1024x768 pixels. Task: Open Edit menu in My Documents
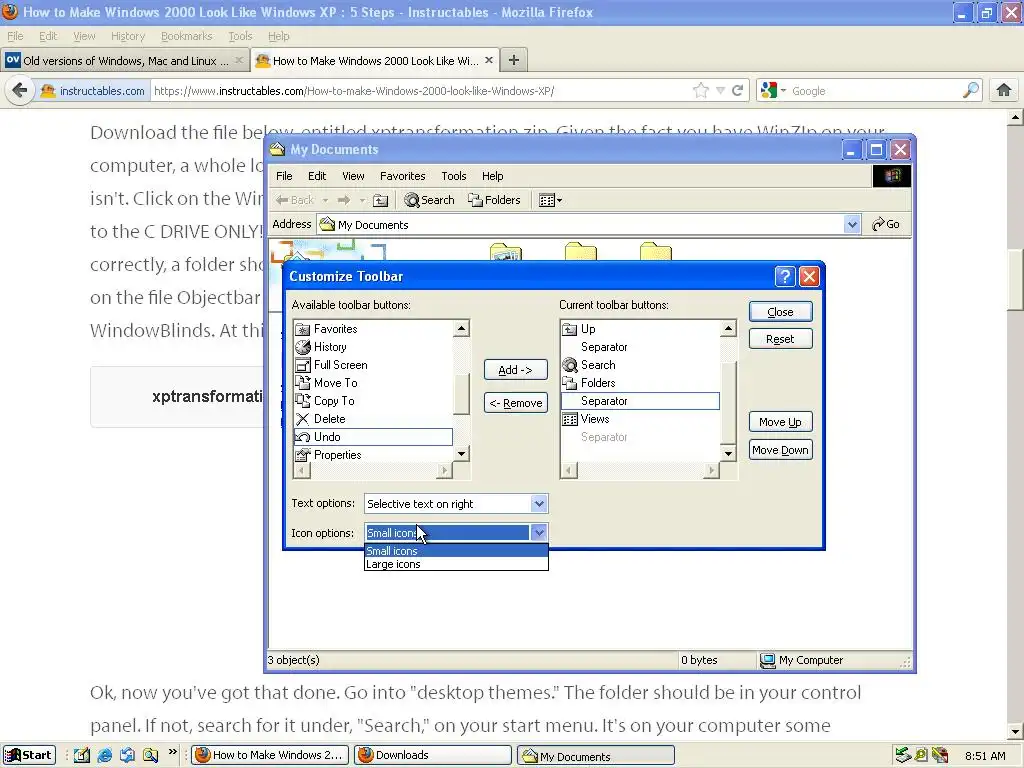[x=317, y=176]
